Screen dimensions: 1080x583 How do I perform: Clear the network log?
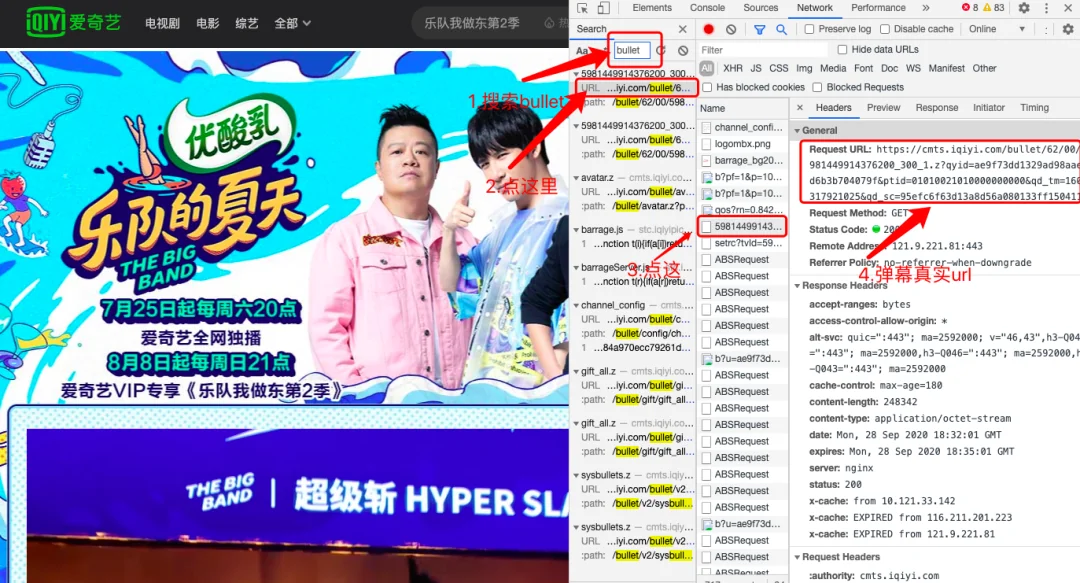click(731, 29)
